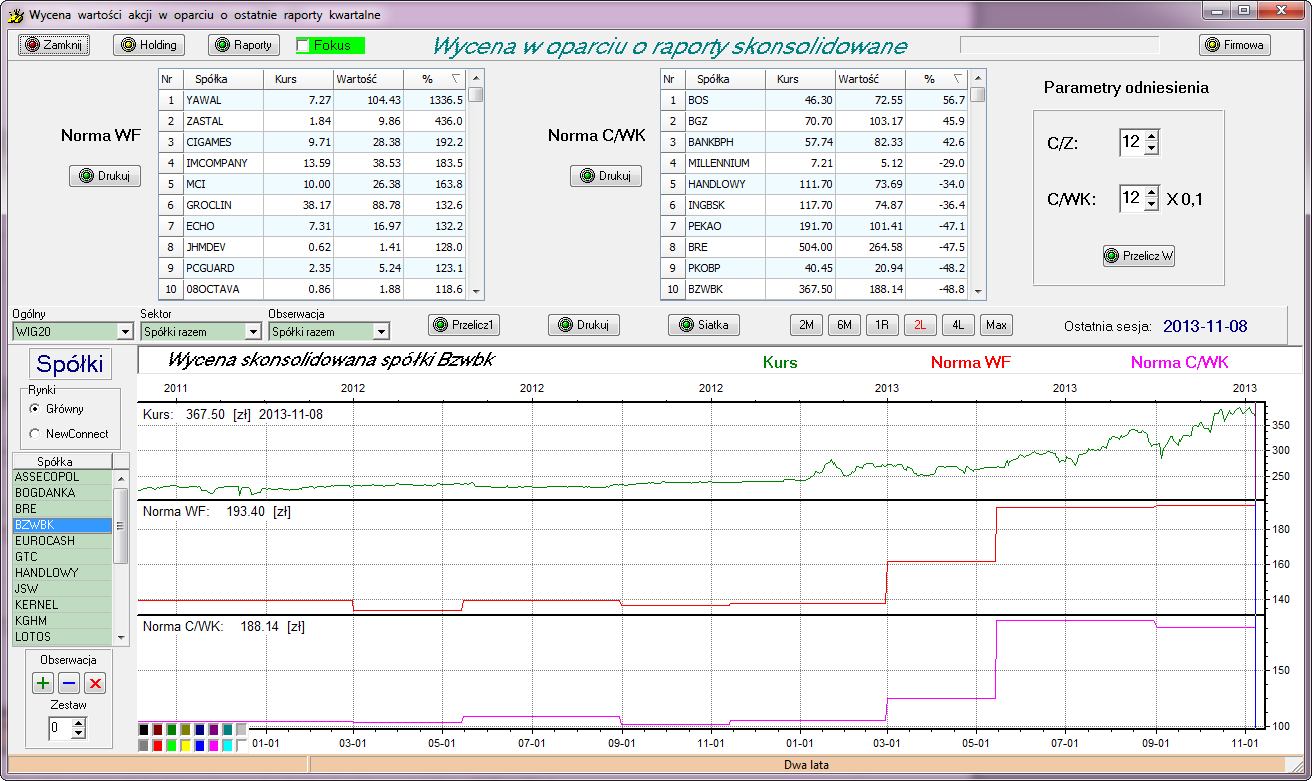Screen dimensions: 1312x781
Task: Open the Obserwacja dropdown above chart
Action: [381, 332]
